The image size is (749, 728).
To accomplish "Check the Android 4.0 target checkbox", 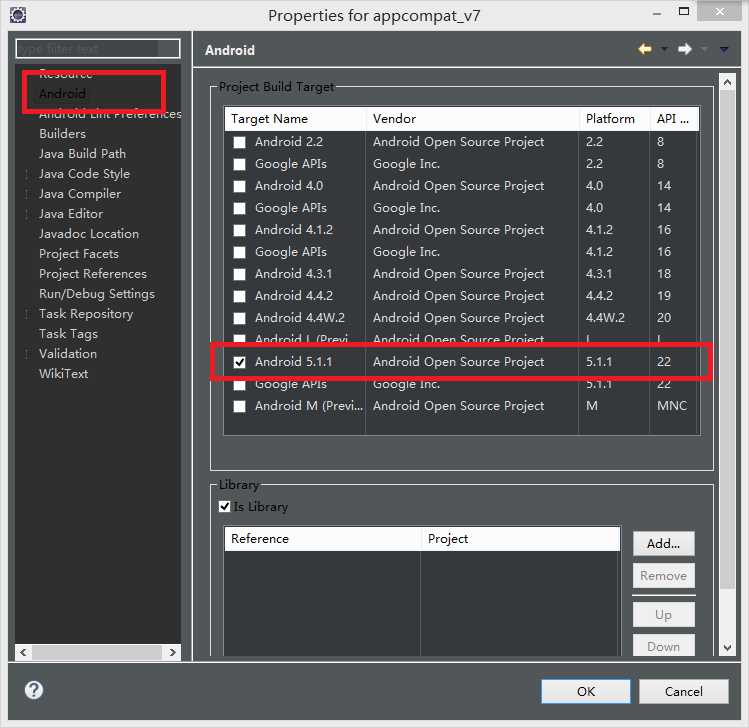I will point(239,186).
